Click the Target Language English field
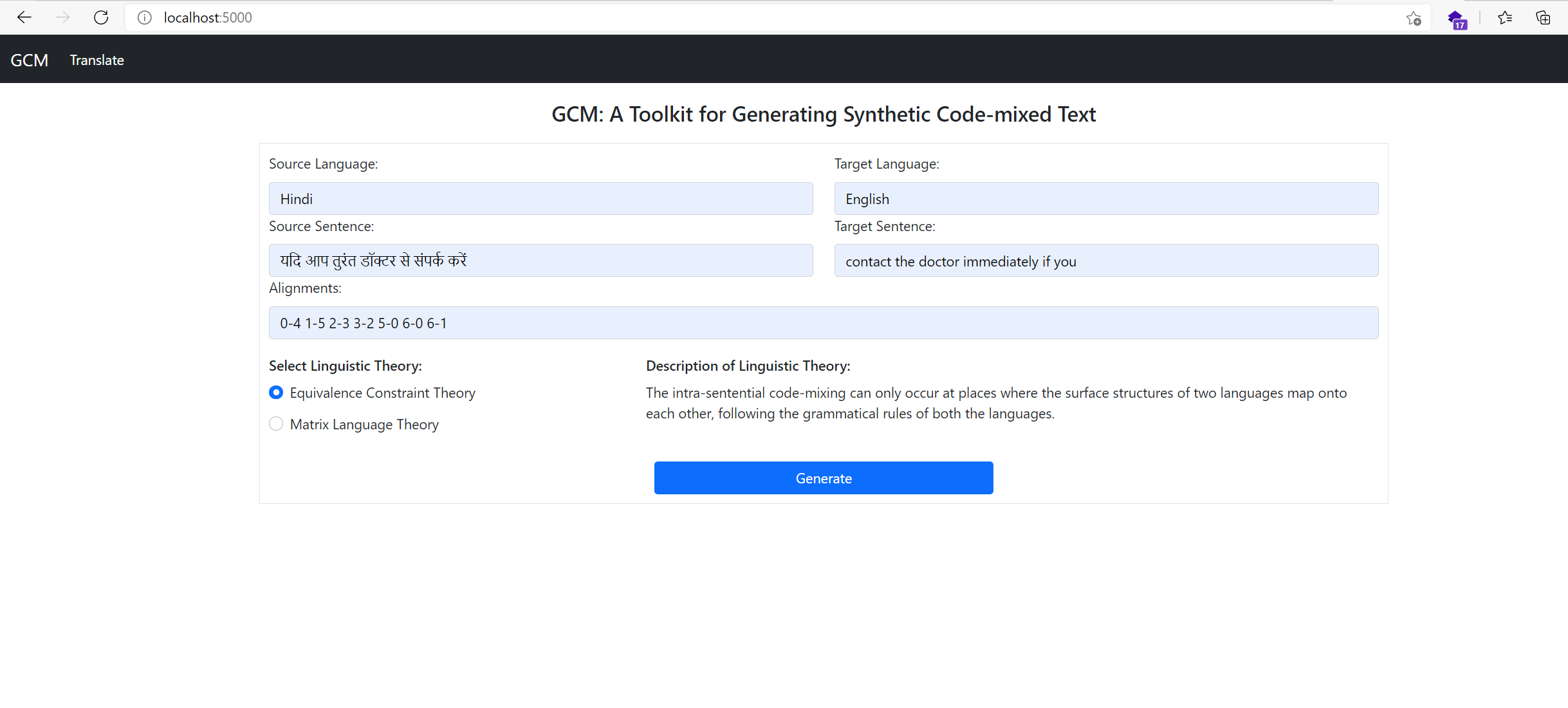This screenshot has height=708, width=1568. point(1105,198)
